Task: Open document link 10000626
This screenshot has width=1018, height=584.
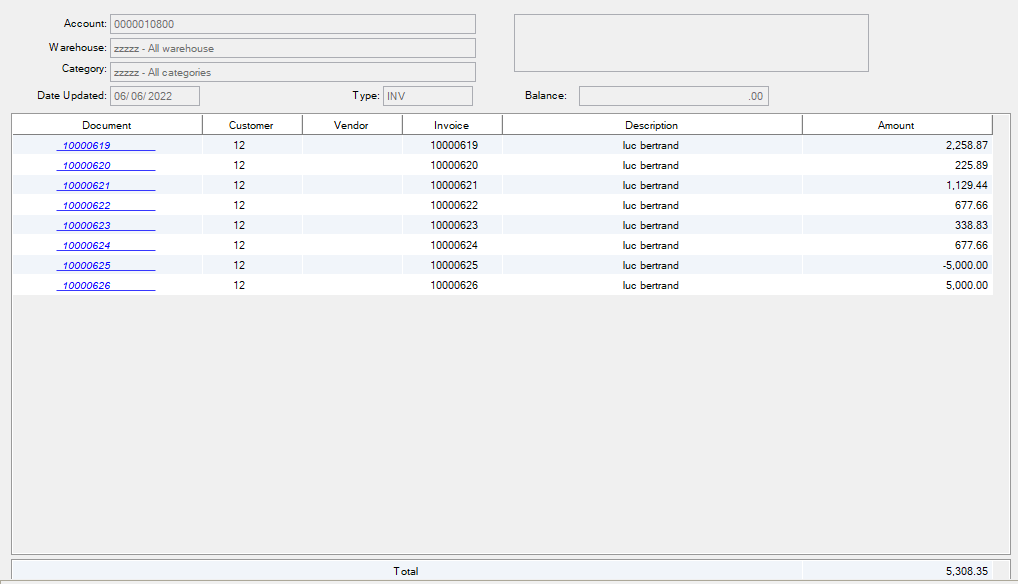Action: 87,286
